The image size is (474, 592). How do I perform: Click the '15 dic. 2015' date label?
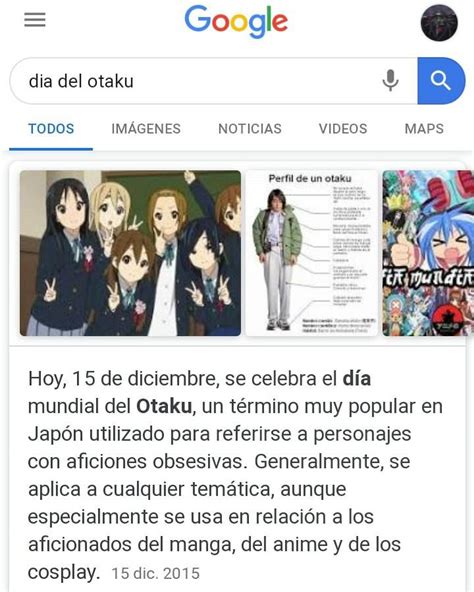156,574
